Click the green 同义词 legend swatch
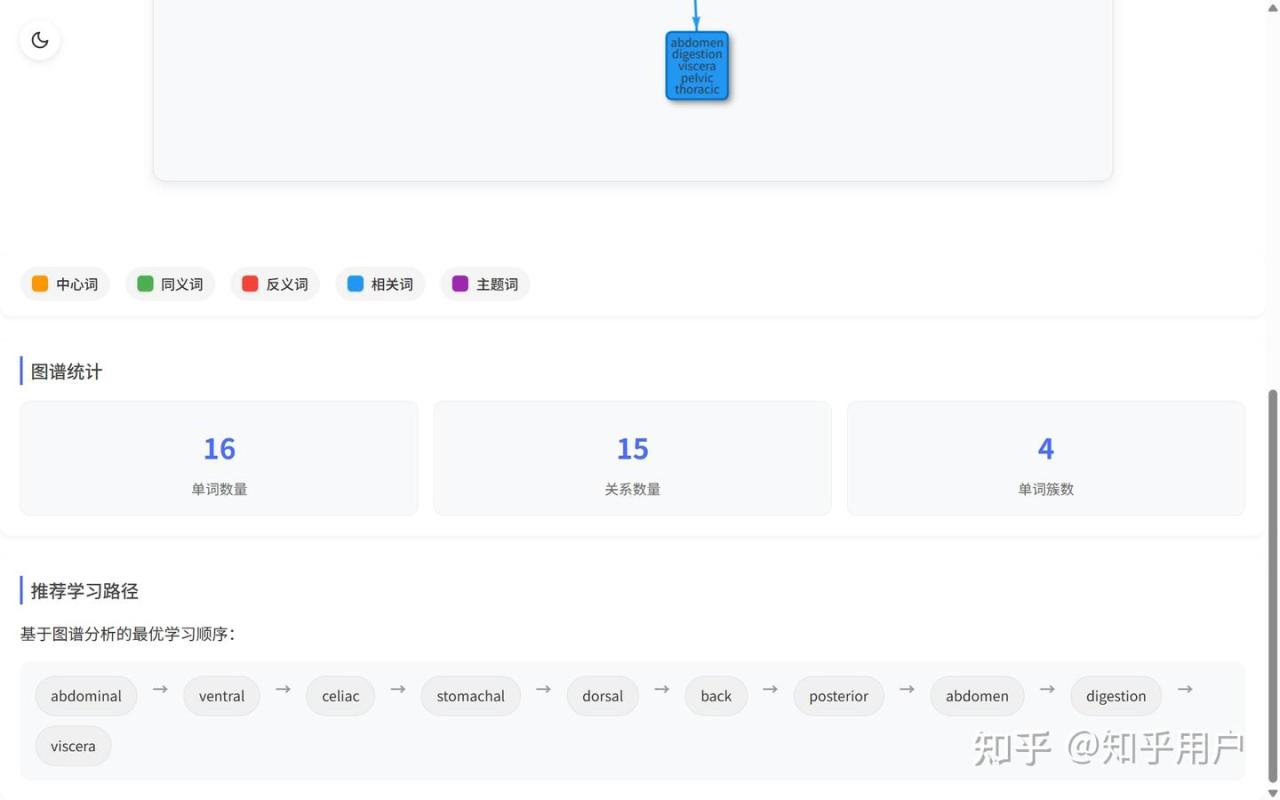The image size is (1280, 800). (145, 284)
